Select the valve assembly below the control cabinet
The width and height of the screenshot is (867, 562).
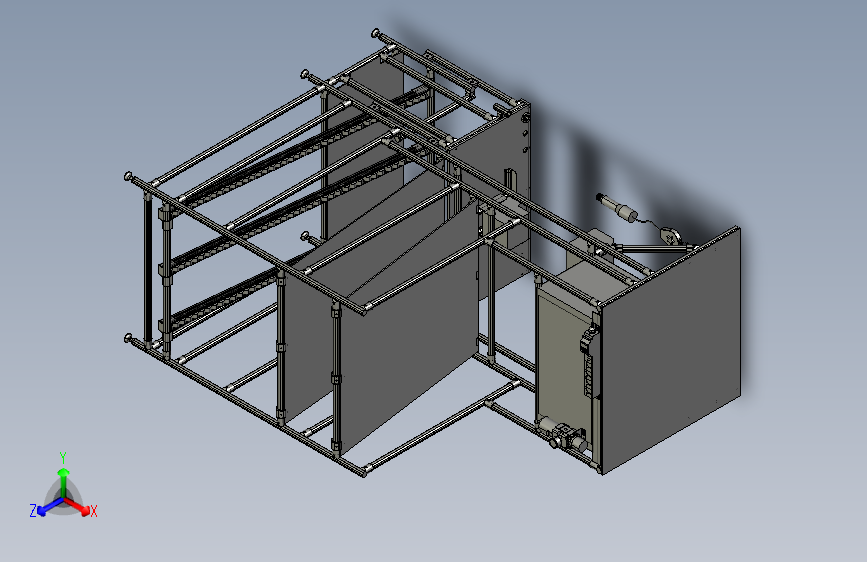563,433
